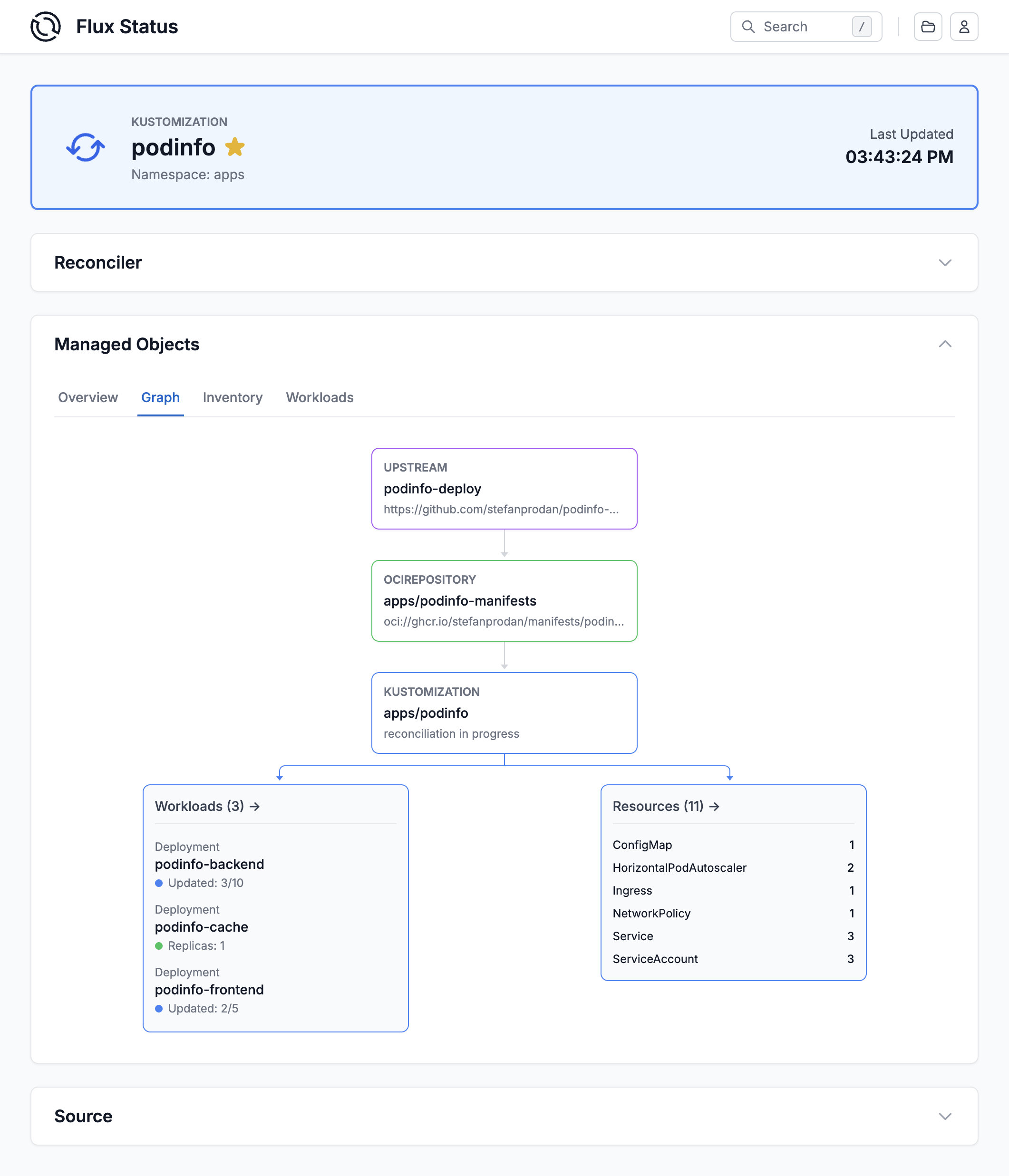Click the blue status dot beside podinfo-frontend

pyautogui.click(x=159, y=1009)
